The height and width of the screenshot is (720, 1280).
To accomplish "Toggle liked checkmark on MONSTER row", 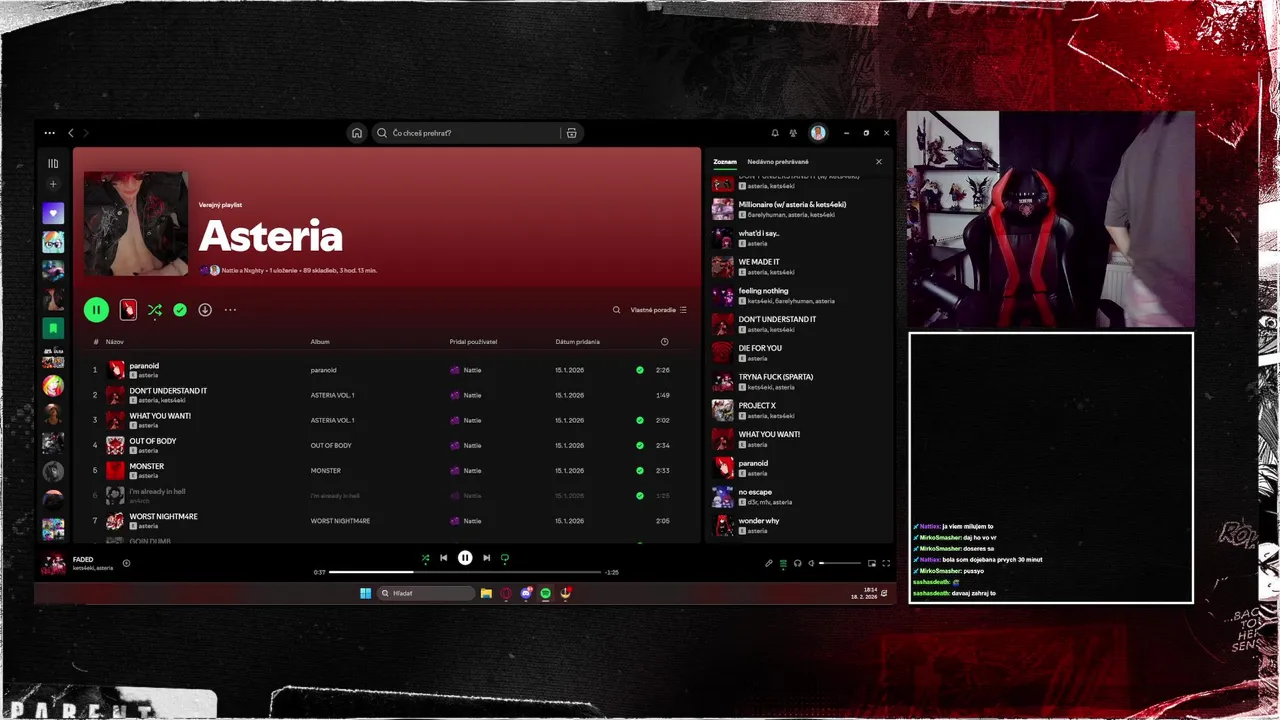I will [640, 470].
